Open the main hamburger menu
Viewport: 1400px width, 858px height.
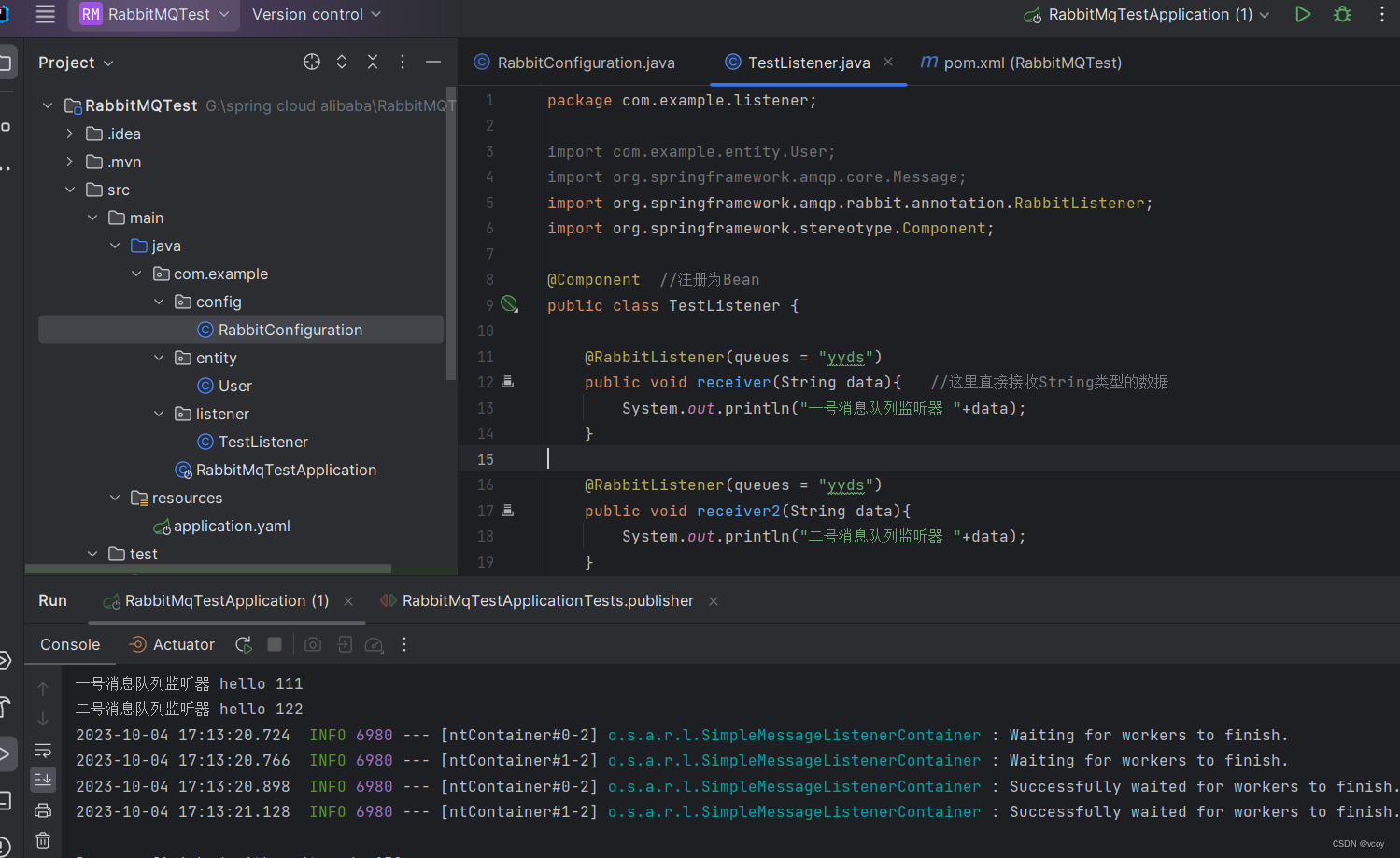[45, 14]
